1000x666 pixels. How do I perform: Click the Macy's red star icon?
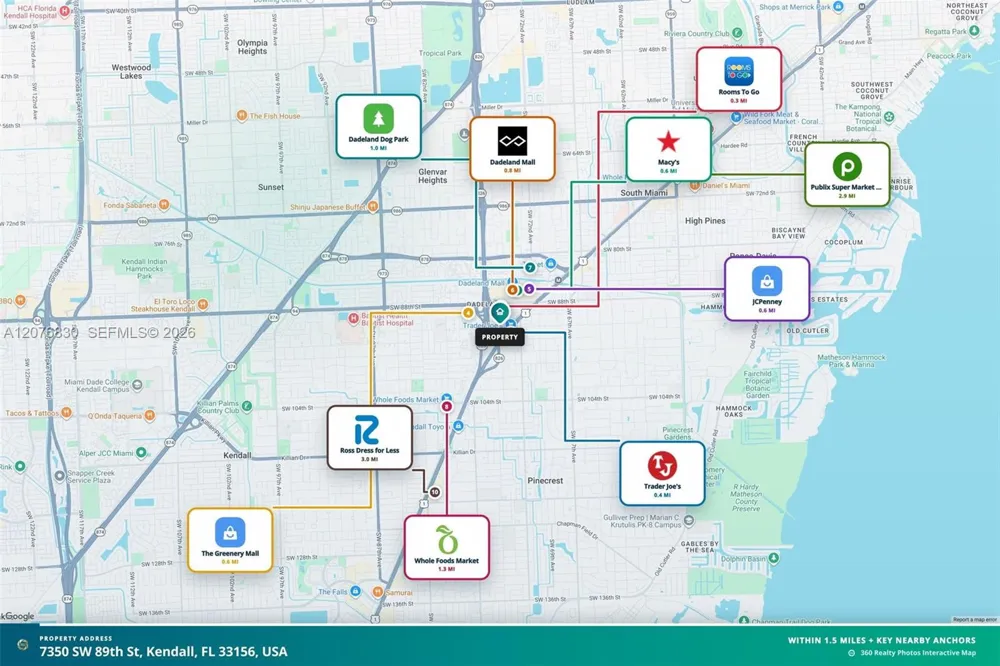pyautogui.click(x=668, y=142)
